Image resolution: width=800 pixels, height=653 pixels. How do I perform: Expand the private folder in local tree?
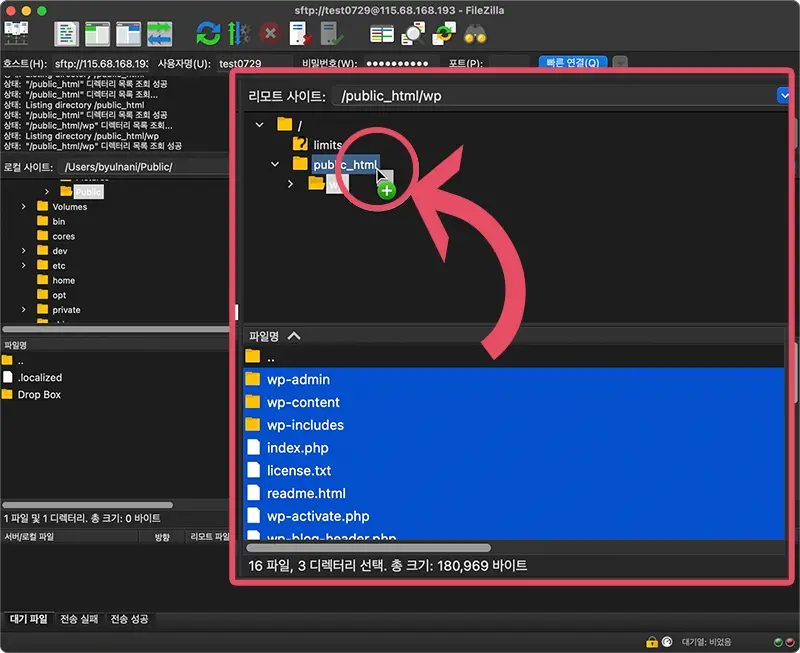point(23,310)
